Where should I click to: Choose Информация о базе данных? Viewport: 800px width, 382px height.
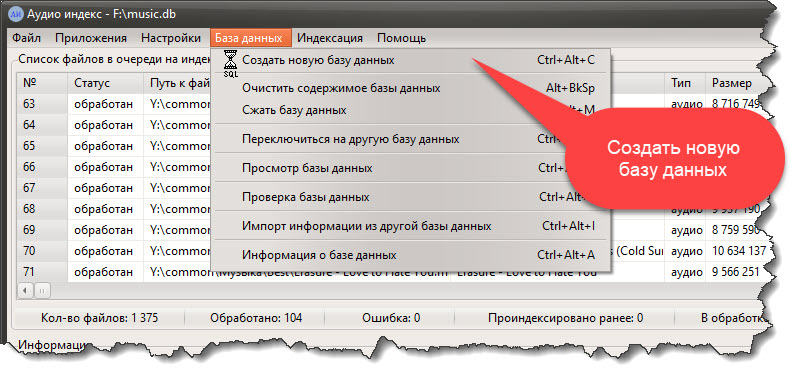pyautogui.click(x=411, y=255)
